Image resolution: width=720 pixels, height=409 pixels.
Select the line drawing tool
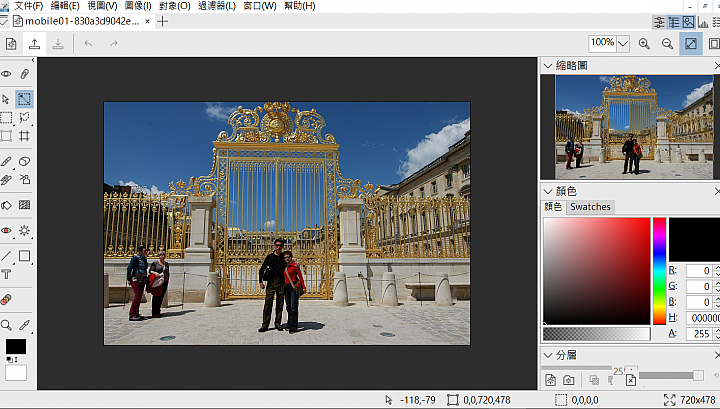point(6,256)
